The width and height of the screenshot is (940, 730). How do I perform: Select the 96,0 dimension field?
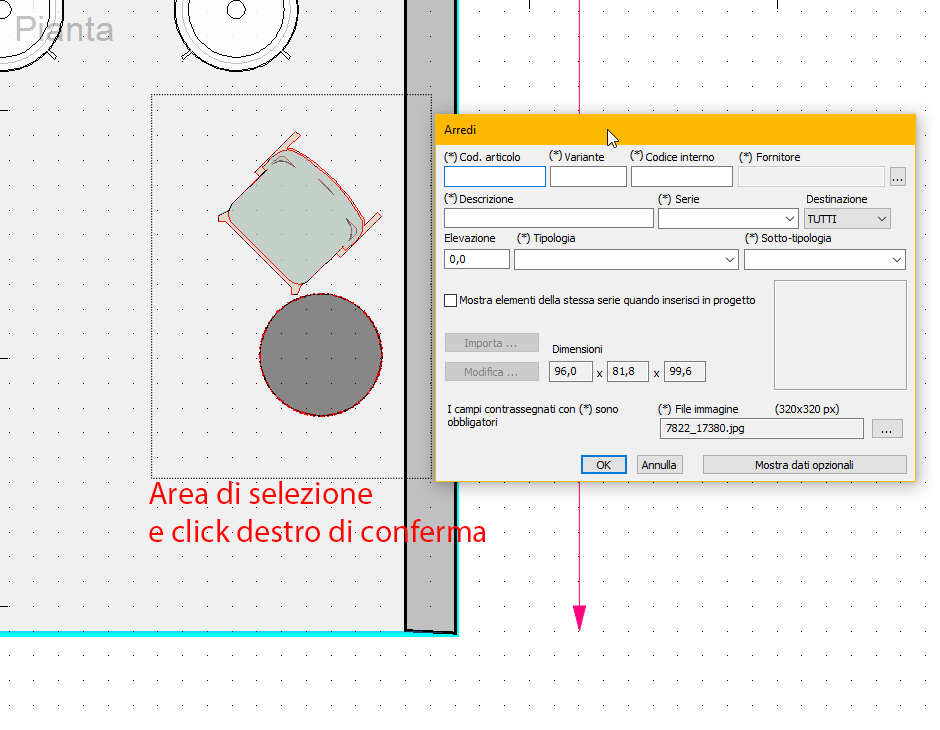click(x=571, y=372)
